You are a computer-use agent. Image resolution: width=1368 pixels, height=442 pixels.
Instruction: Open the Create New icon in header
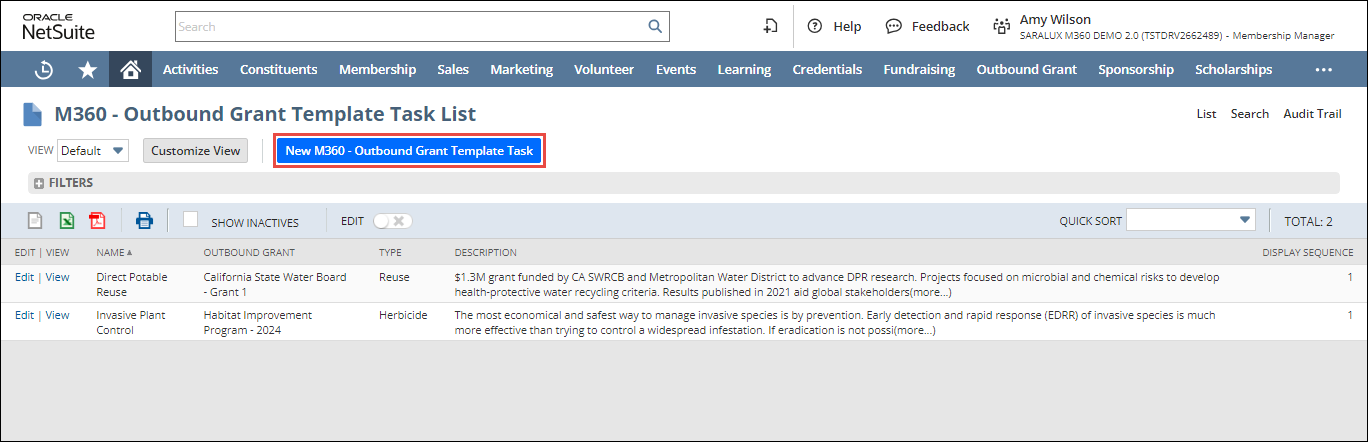[x=770, y=27]
